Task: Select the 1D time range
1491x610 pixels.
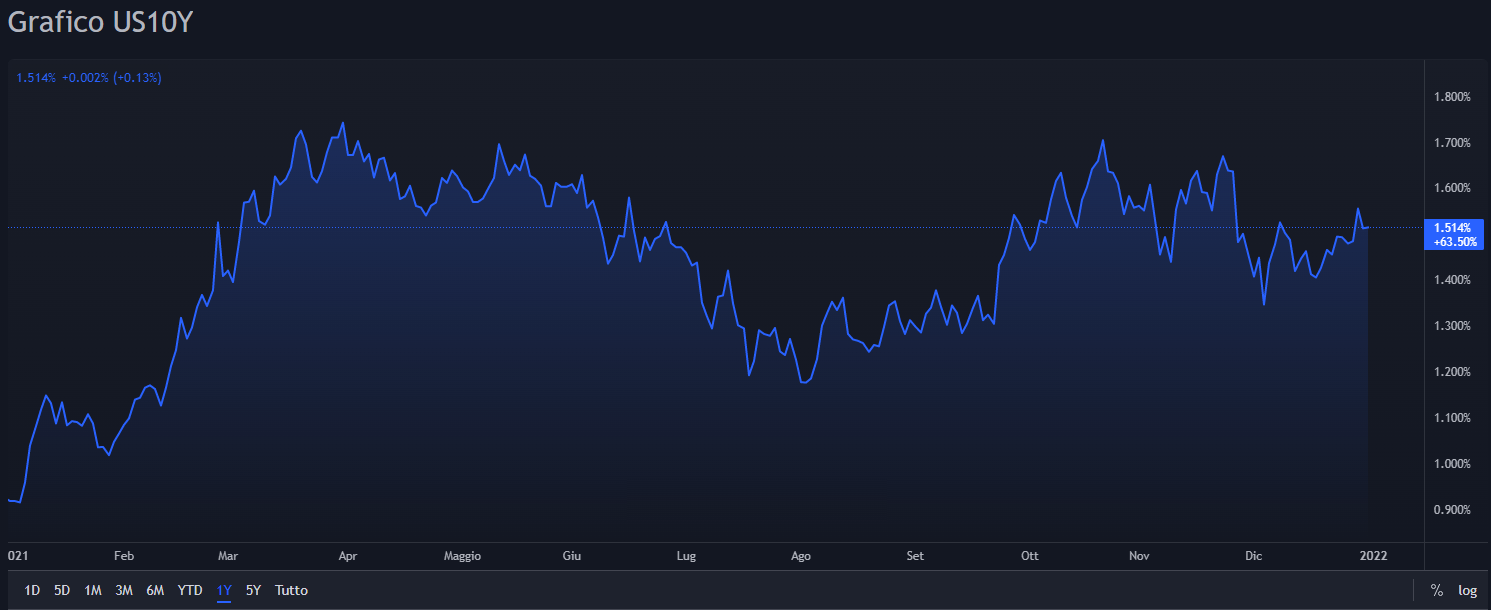Action: [32, 590]
